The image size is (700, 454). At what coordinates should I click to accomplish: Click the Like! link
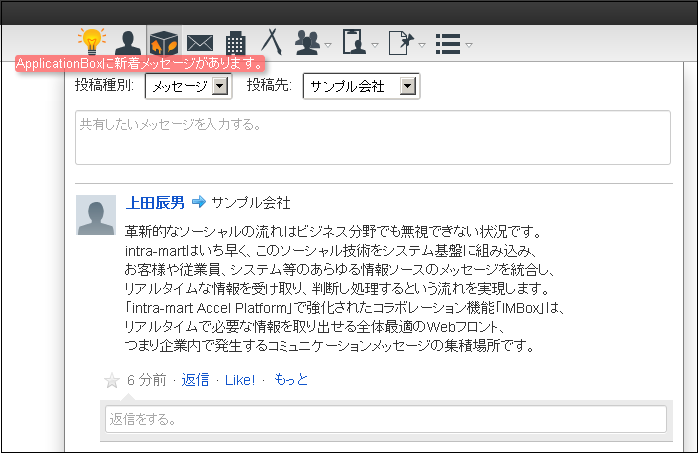(240, 380)
